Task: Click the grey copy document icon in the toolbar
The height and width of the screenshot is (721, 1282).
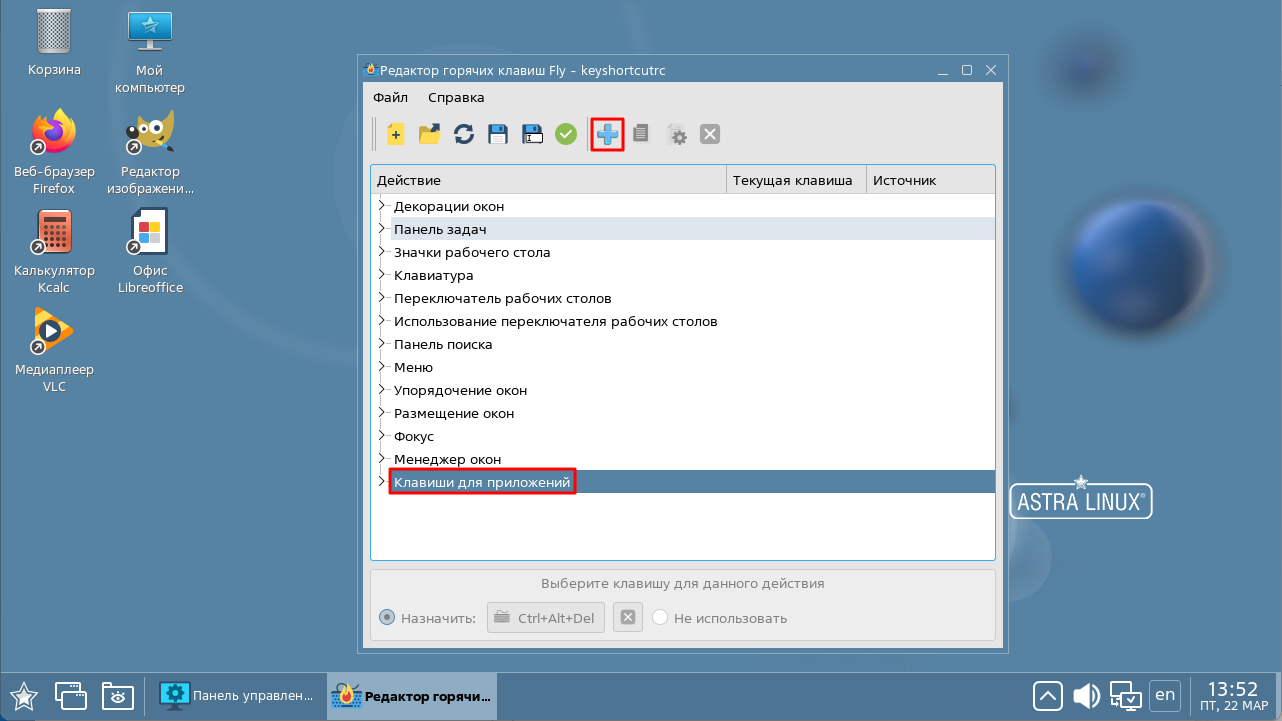Action: coord(642,134)
